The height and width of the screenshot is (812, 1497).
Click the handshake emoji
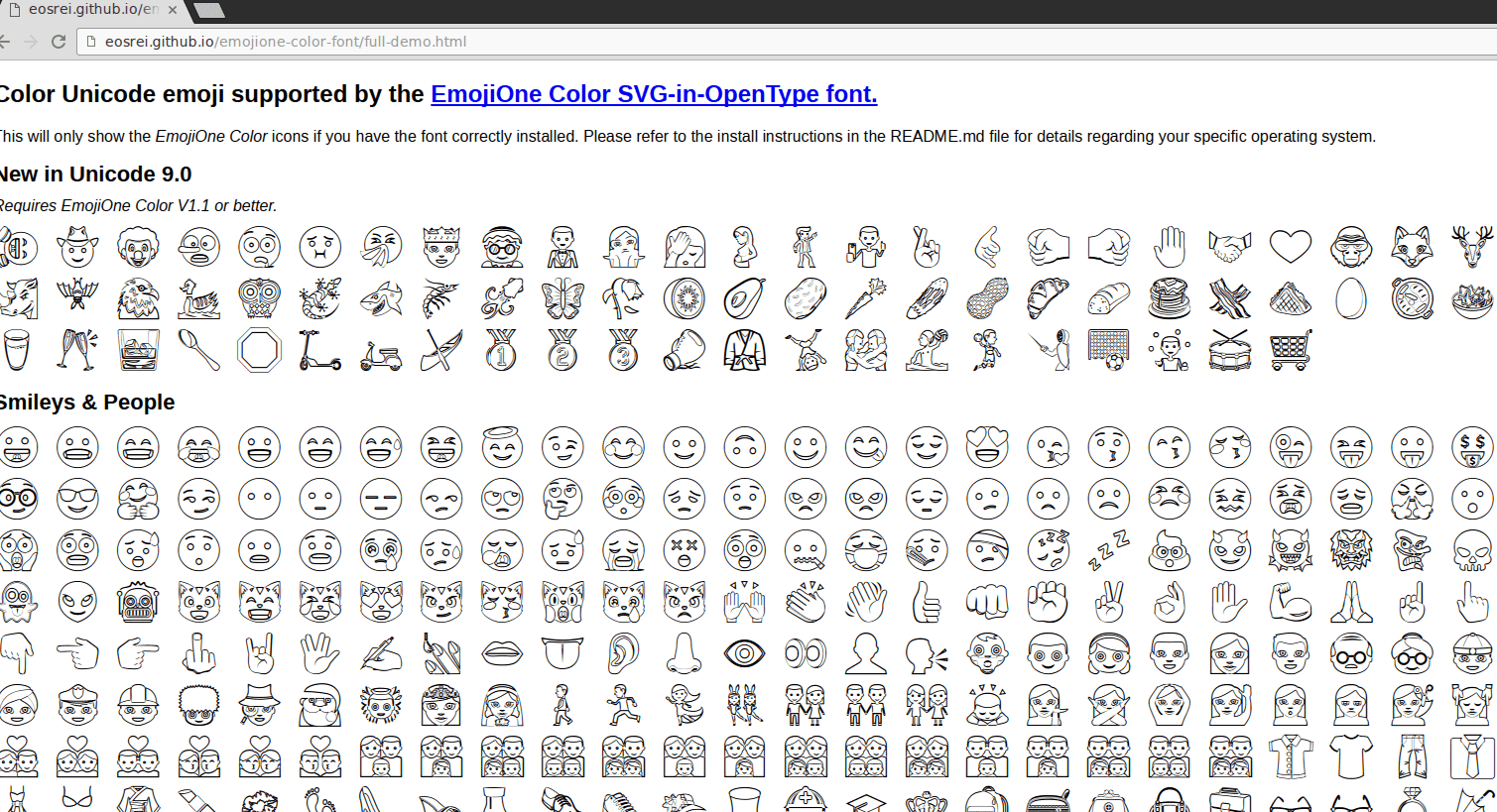point(1229,246)
